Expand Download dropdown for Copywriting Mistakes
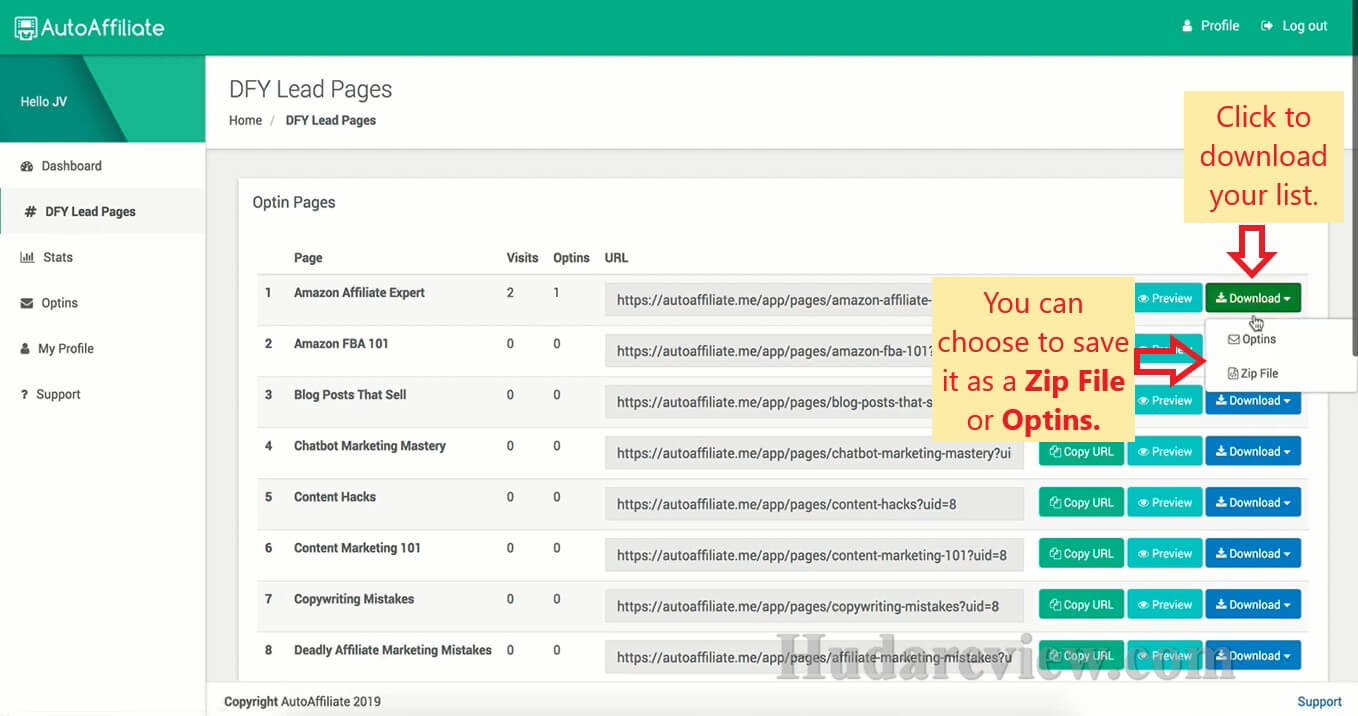 point(1252,605)
